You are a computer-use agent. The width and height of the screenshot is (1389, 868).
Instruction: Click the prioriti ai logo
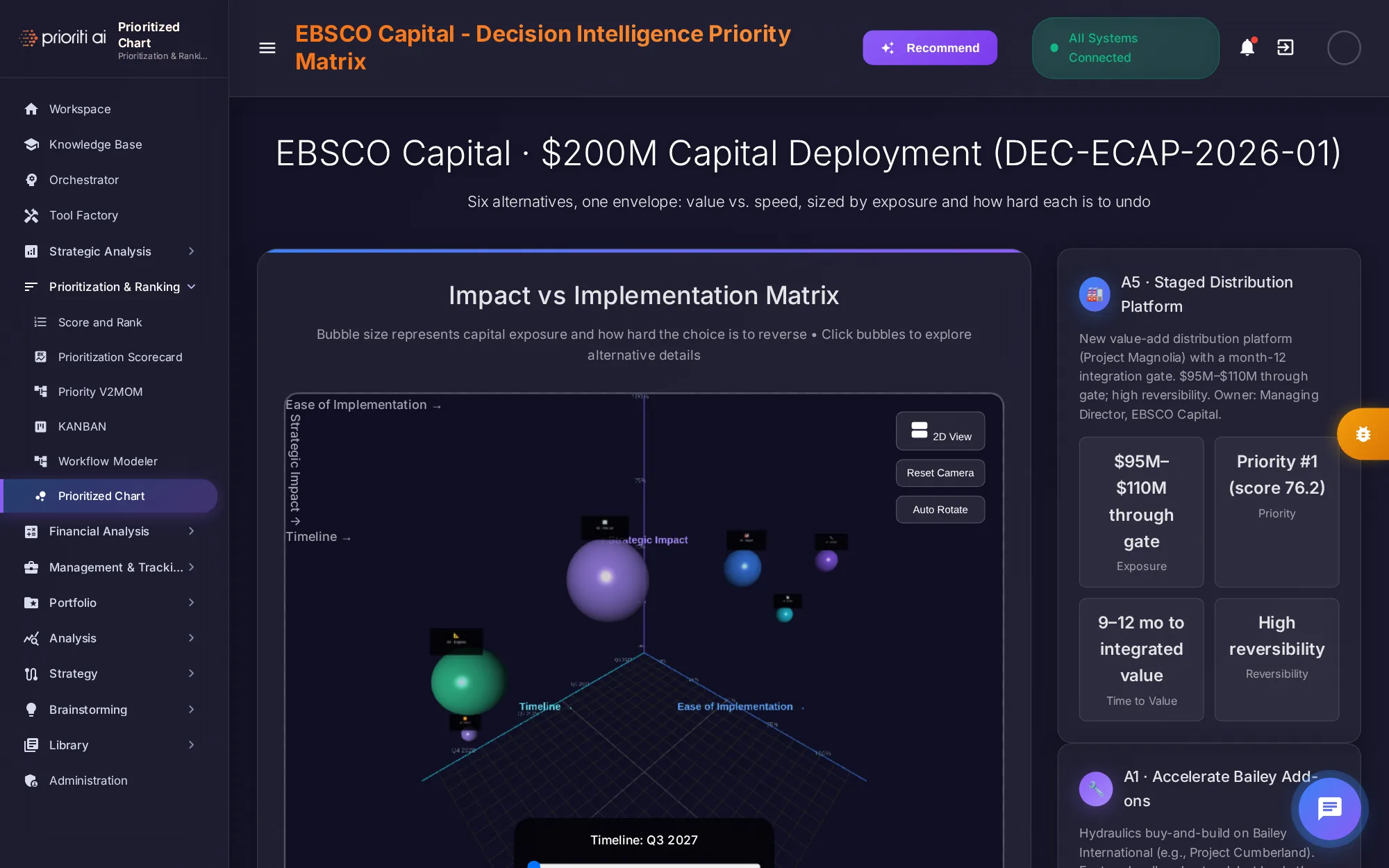click(63, 38)
